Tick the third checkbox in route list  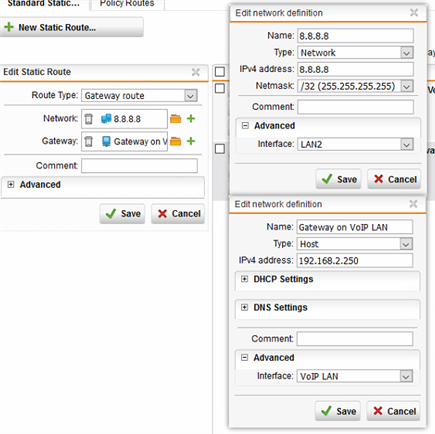click(220, 149)
